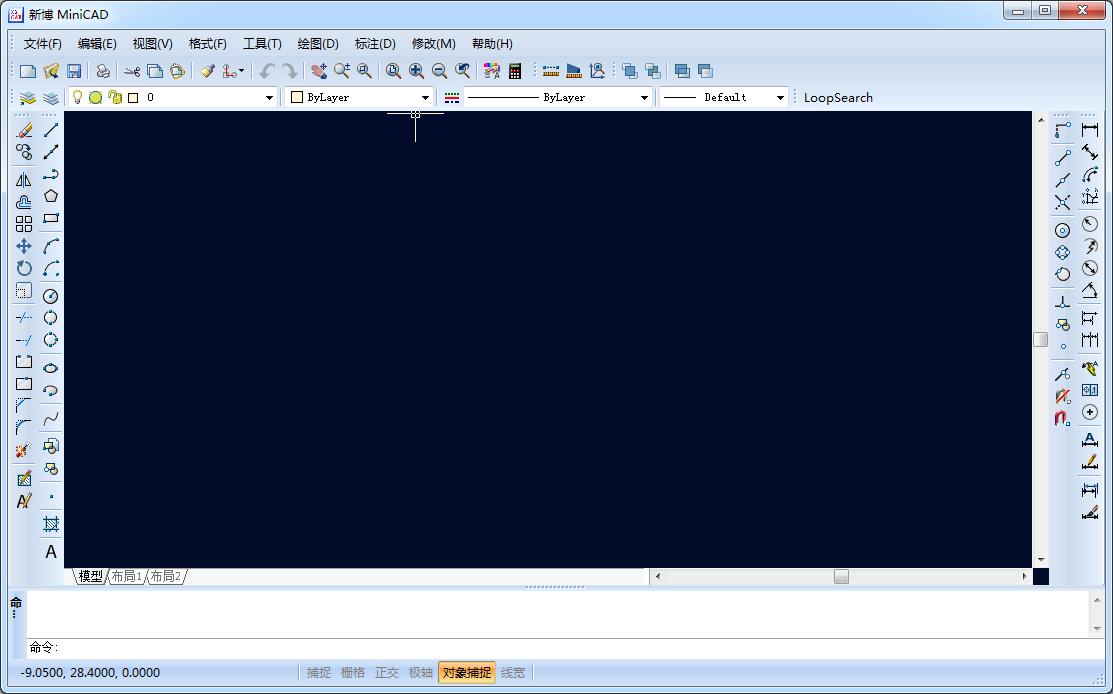
Task: Turn on 栅格 grid display toggle
Action: click(x=353, y=673)
